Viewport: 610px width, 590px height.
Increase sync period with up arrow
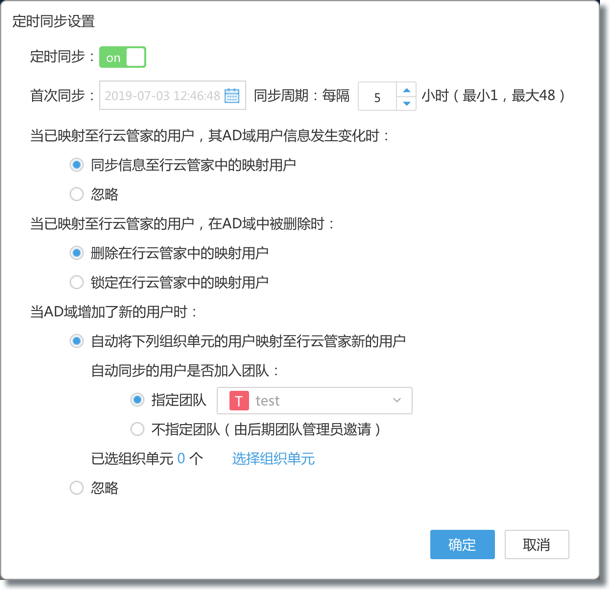pos(406,90)
